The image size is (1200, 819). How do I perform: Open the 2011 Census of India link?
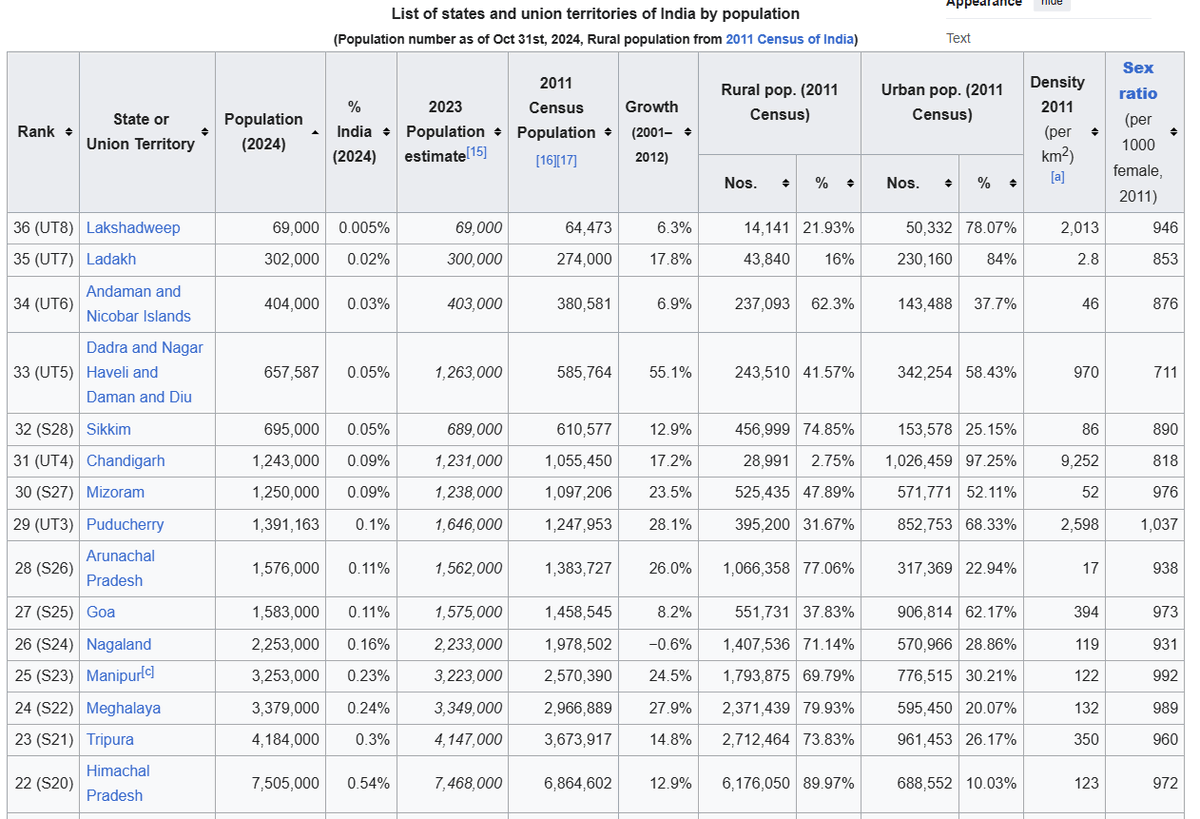point(789,39)
